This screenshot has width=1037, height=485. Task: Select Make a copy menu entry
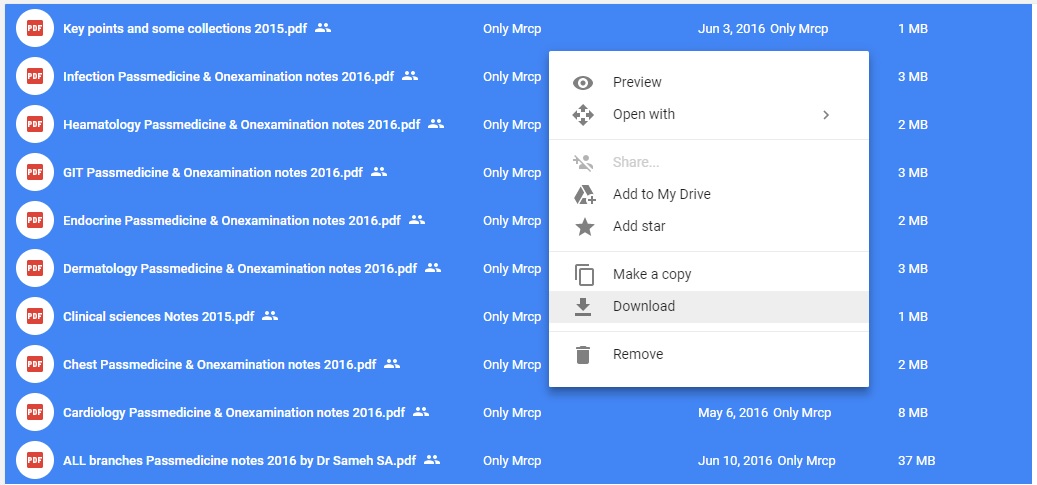[x=709, y=275]
